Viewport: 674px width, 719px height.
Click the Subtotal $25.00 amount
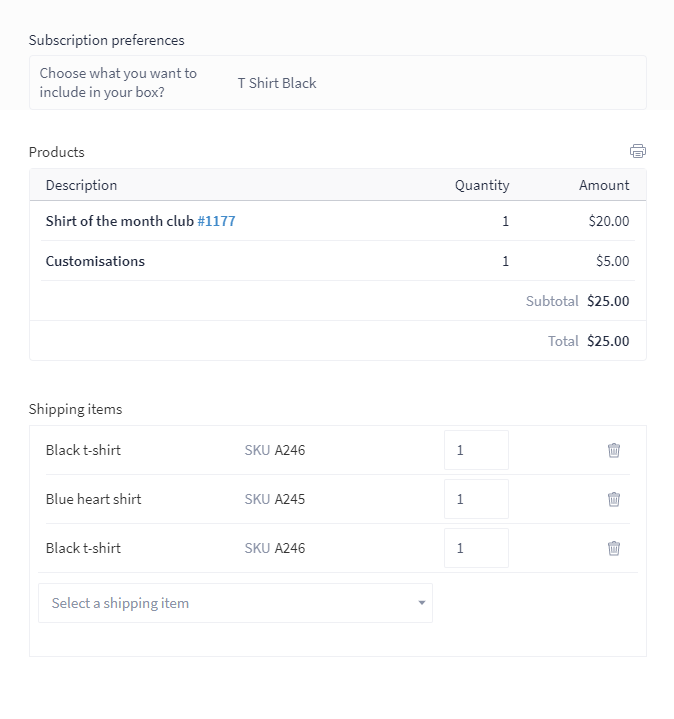(608, 301)
